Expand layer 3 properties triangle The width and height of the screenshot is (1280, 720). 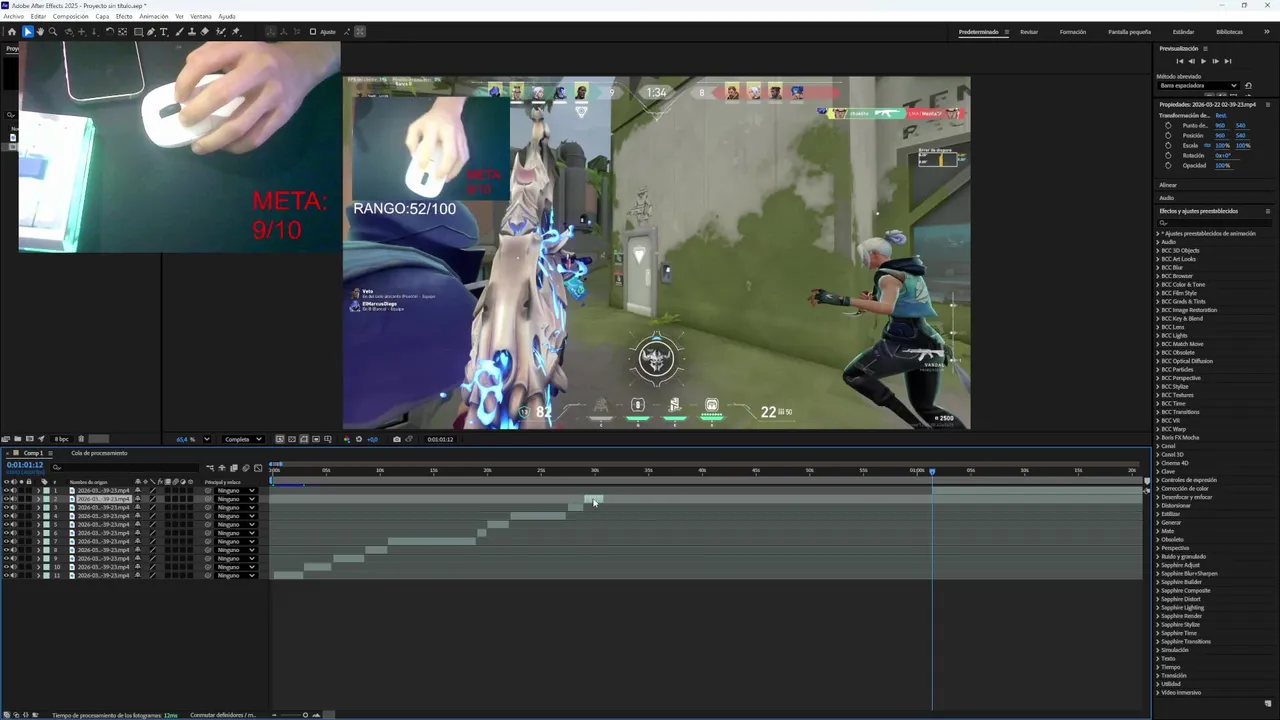38,508
